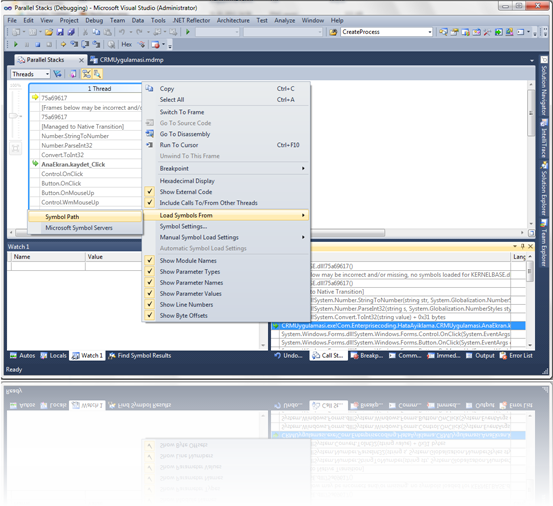Open Symbol Settings... from context menu

pyautogui.click(x=226, y=226)
